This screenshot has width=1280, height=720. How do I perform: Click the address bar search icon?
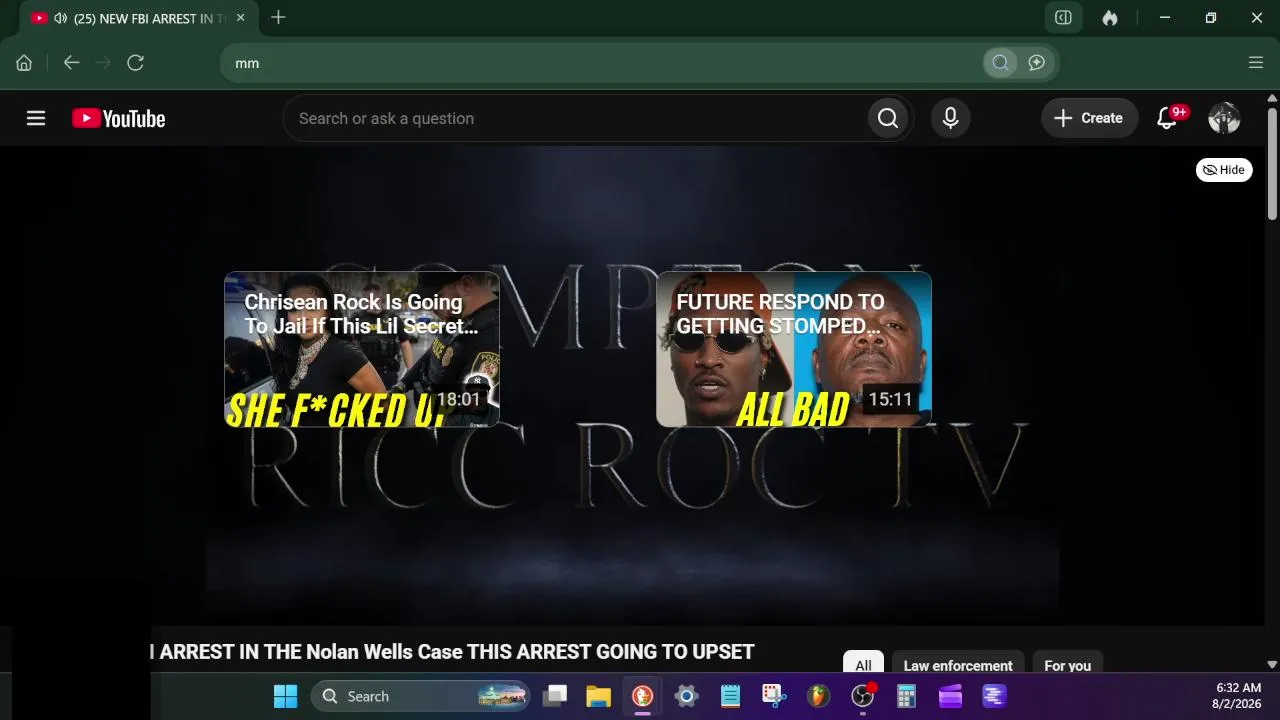pyautogui.click(x=1000, y=63)
